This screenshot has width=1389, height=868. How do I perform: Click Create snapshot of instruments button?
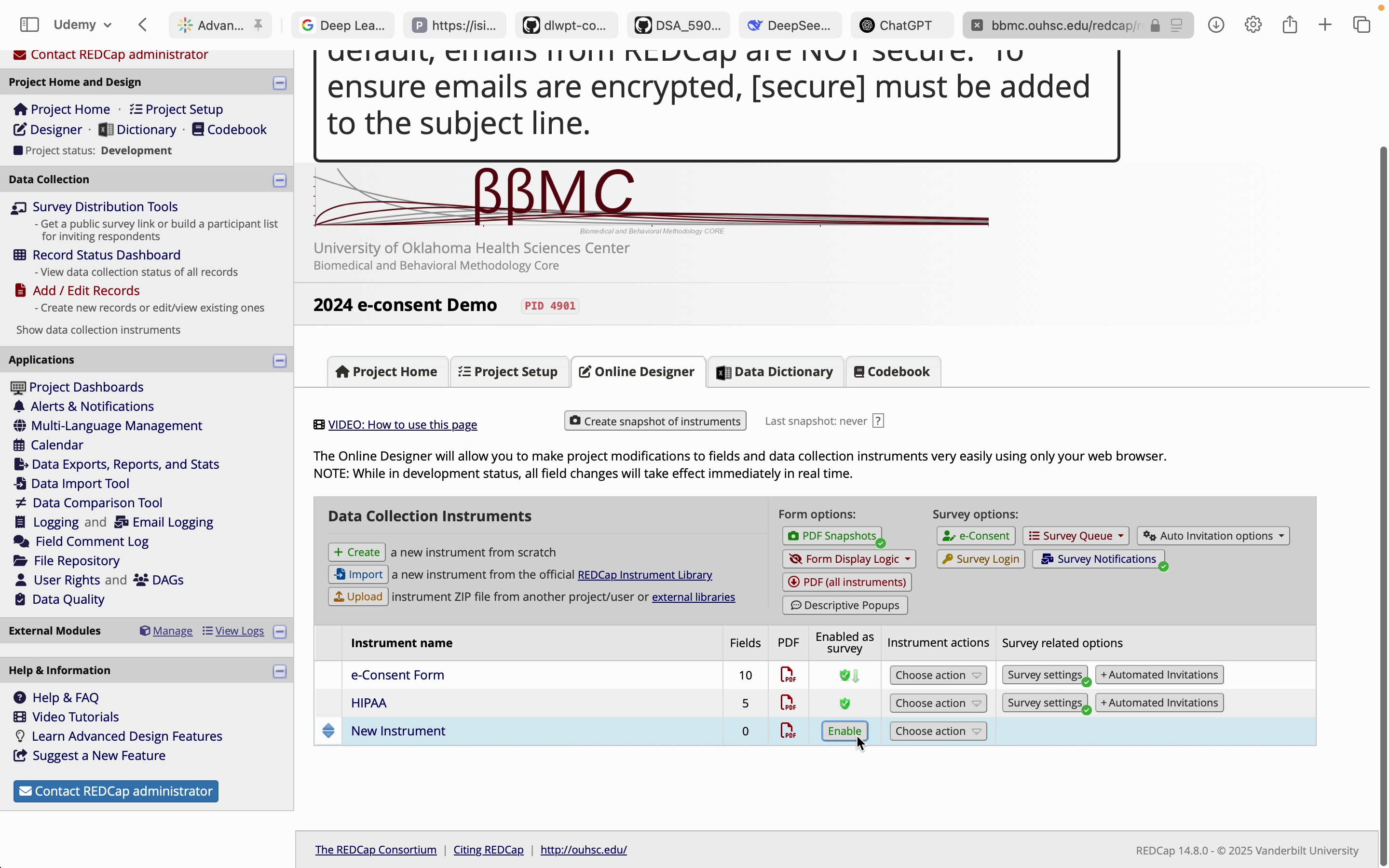pos(655,421)
